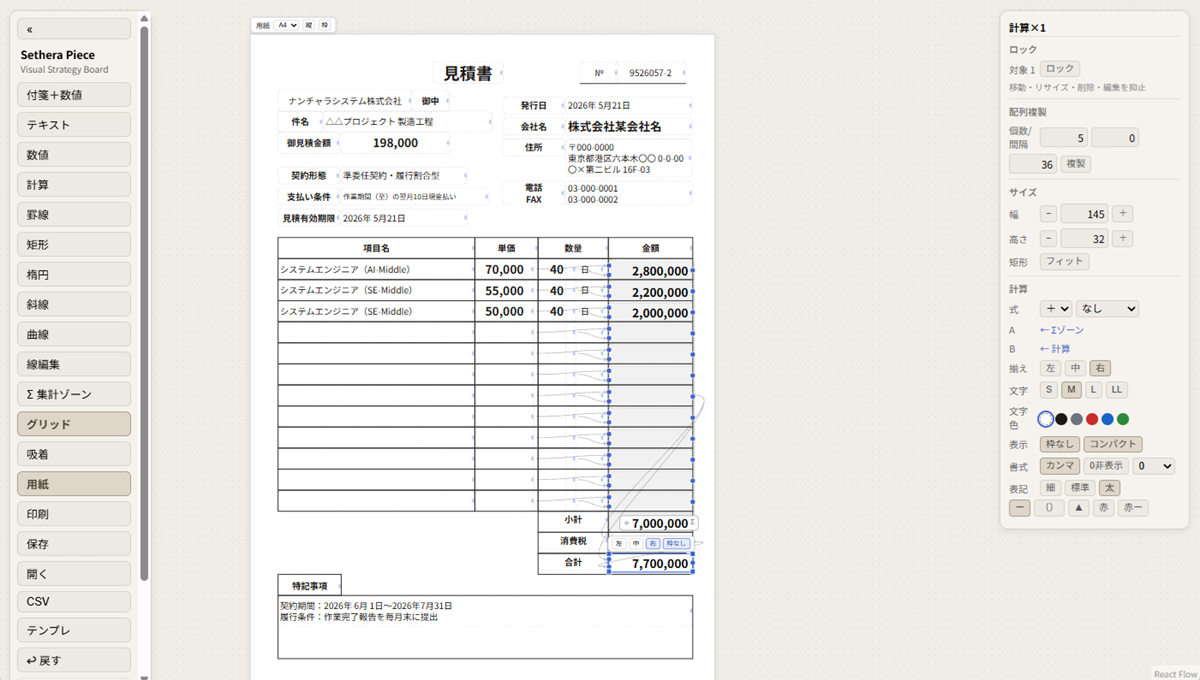Set 揃え alignment to 左 in the right panel
Image resolution: width=1200 pixels, height=680 pixels.
[x=1050, y=368]
